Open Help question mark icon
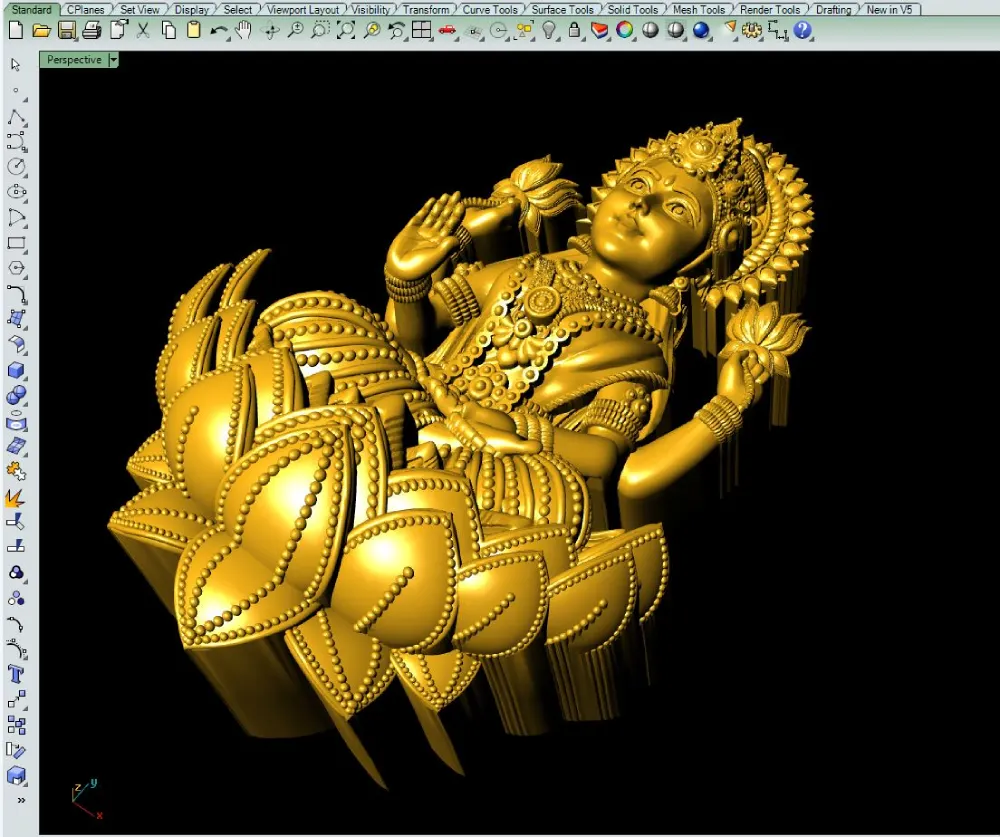The height and width of the screenshot is (837, 1000). [803, 30]
